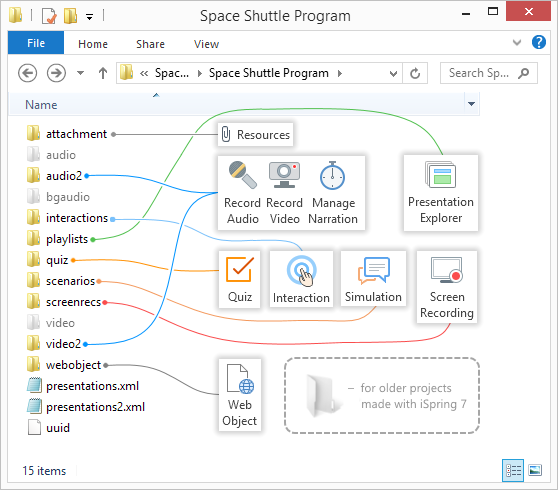Click the Resources paperclip icon
The width and height of the screenshot is (558, 490).
pos(226,135)
